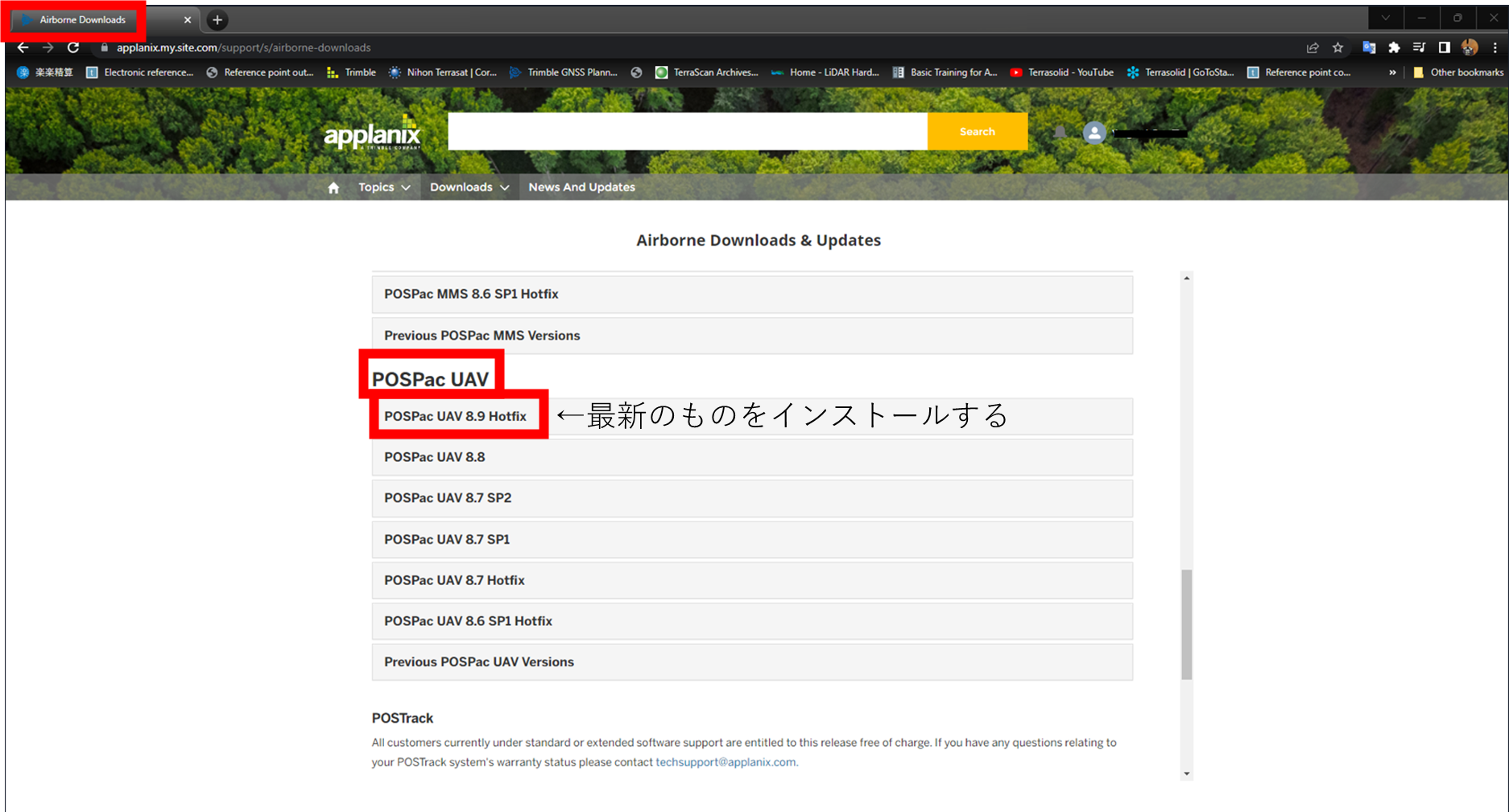Open the TerraScan Archives bookmark

coord(707,72)
